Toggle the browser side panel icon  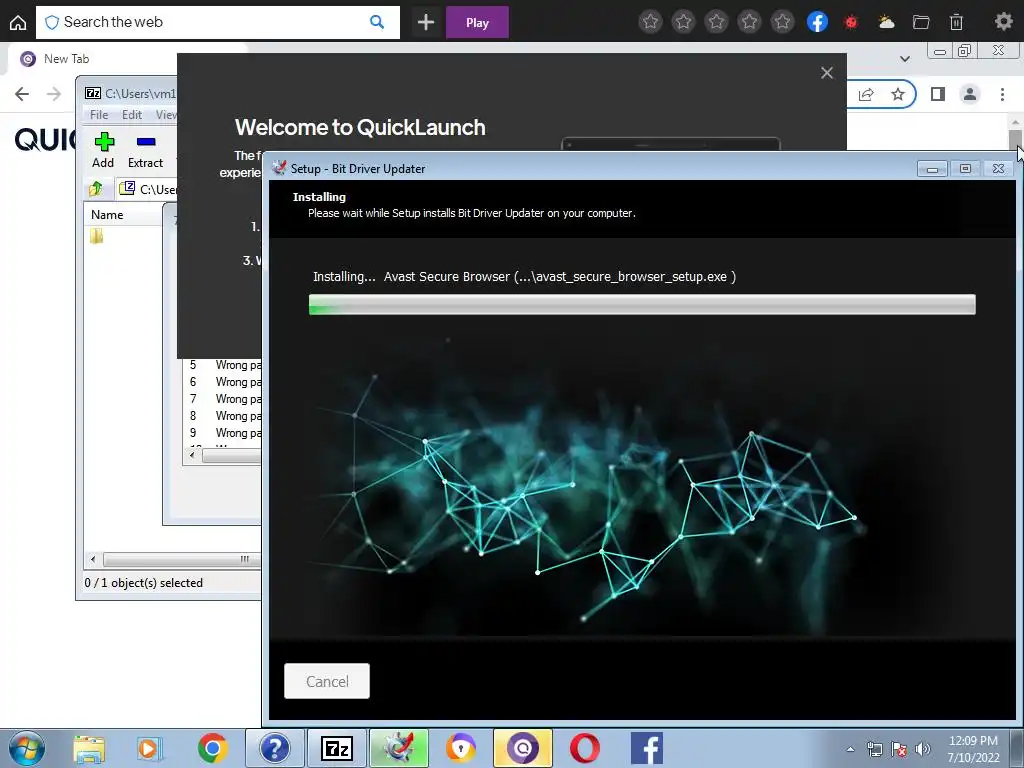[938, 95]
